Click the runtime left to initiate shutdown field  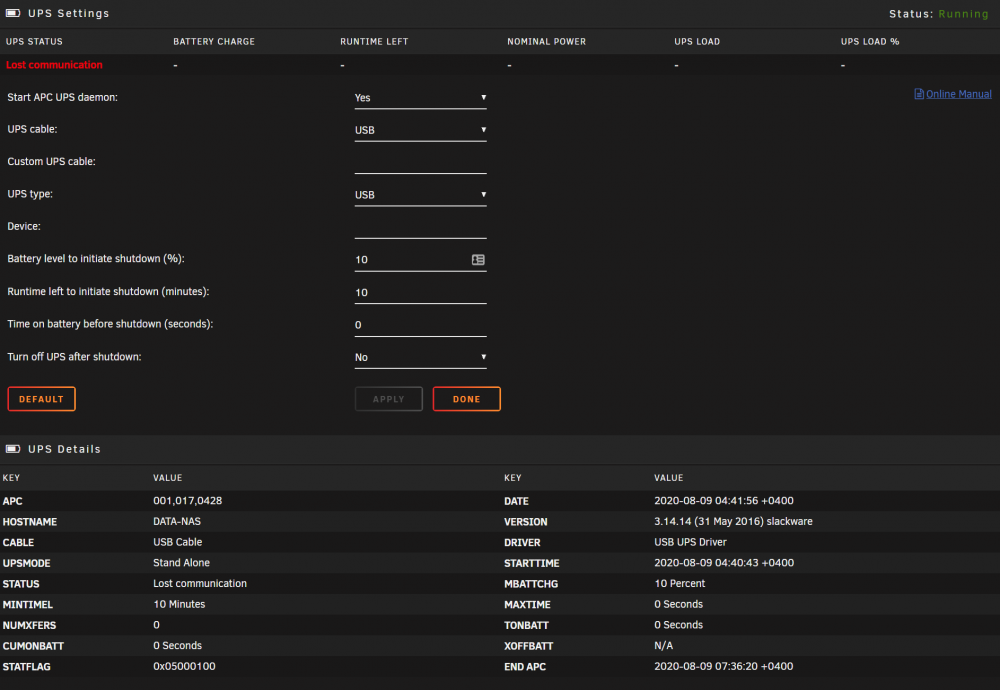click(420, 292)
